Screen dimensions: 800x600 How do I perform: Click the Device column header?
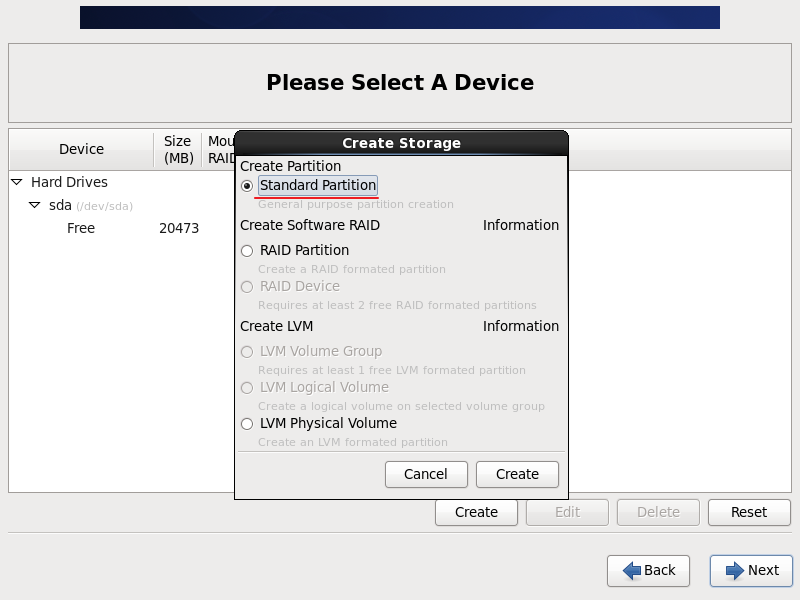point(81,149)
